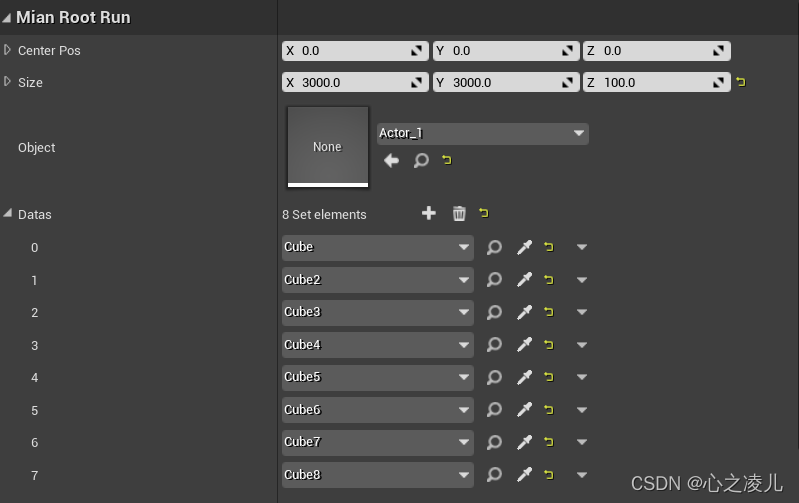Open the Actor_1 object dropdown
The image size is (799, 503).
tap(483, 134)
